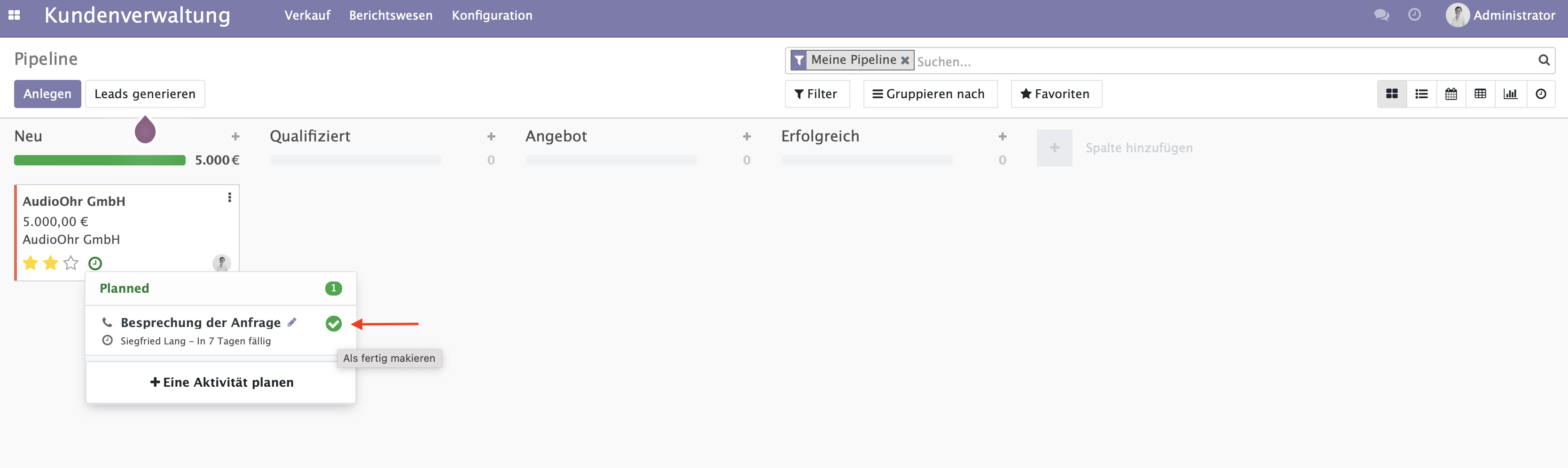Viewport: 1568px width, 468px height.
Task: Click the Administrator avatar picture
Action: pos(1457,15)
